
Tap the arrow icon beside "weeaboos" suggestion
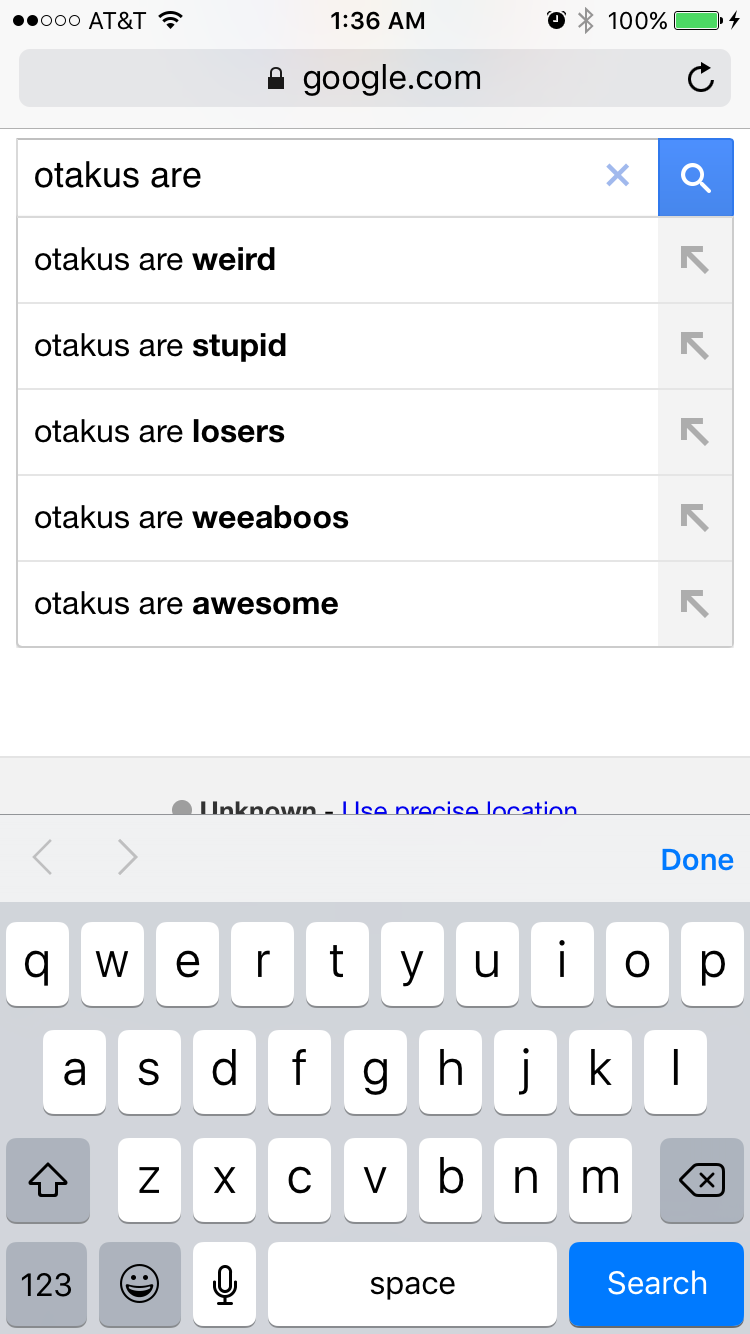[x=695, y=518]
